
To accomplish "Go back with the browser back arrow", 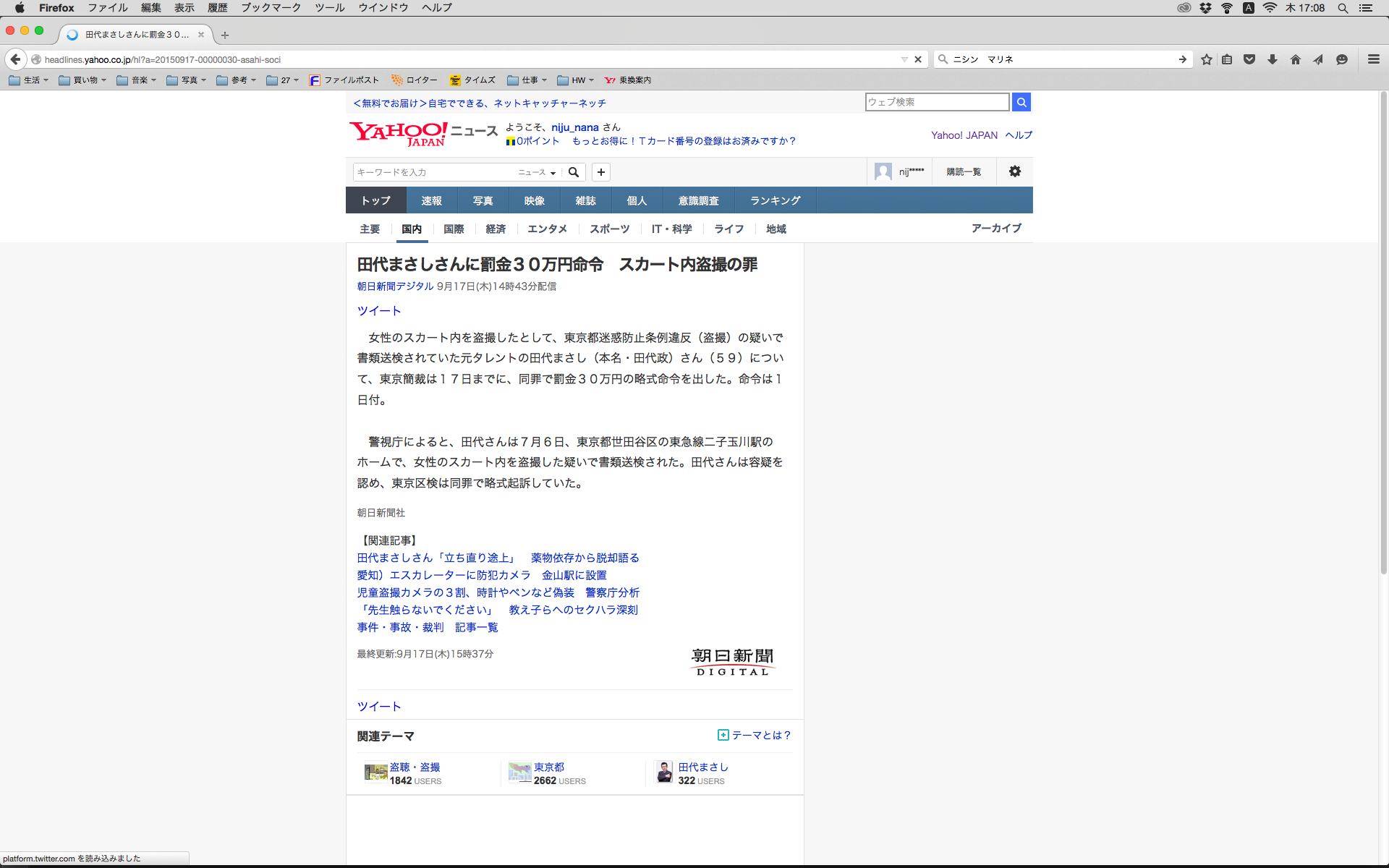I will (15, 59).
